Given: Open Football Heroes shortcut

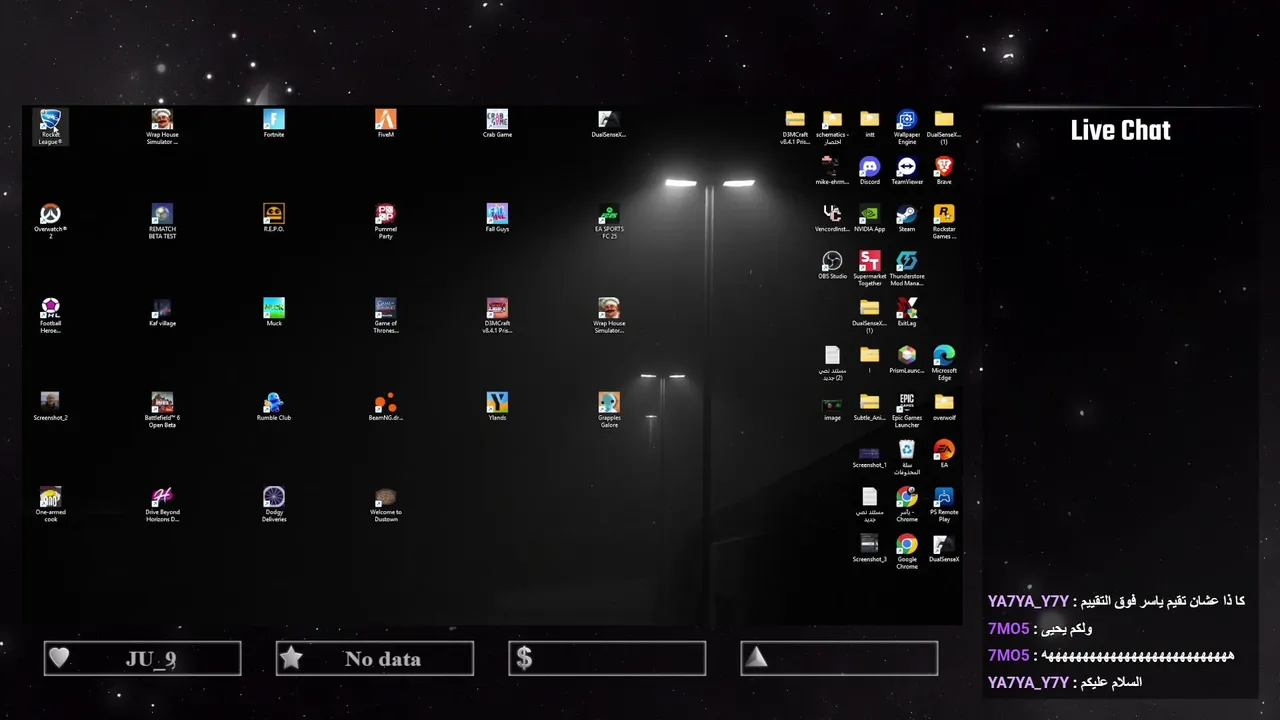Looking at the screenshot, I should (x=50, y=316).
